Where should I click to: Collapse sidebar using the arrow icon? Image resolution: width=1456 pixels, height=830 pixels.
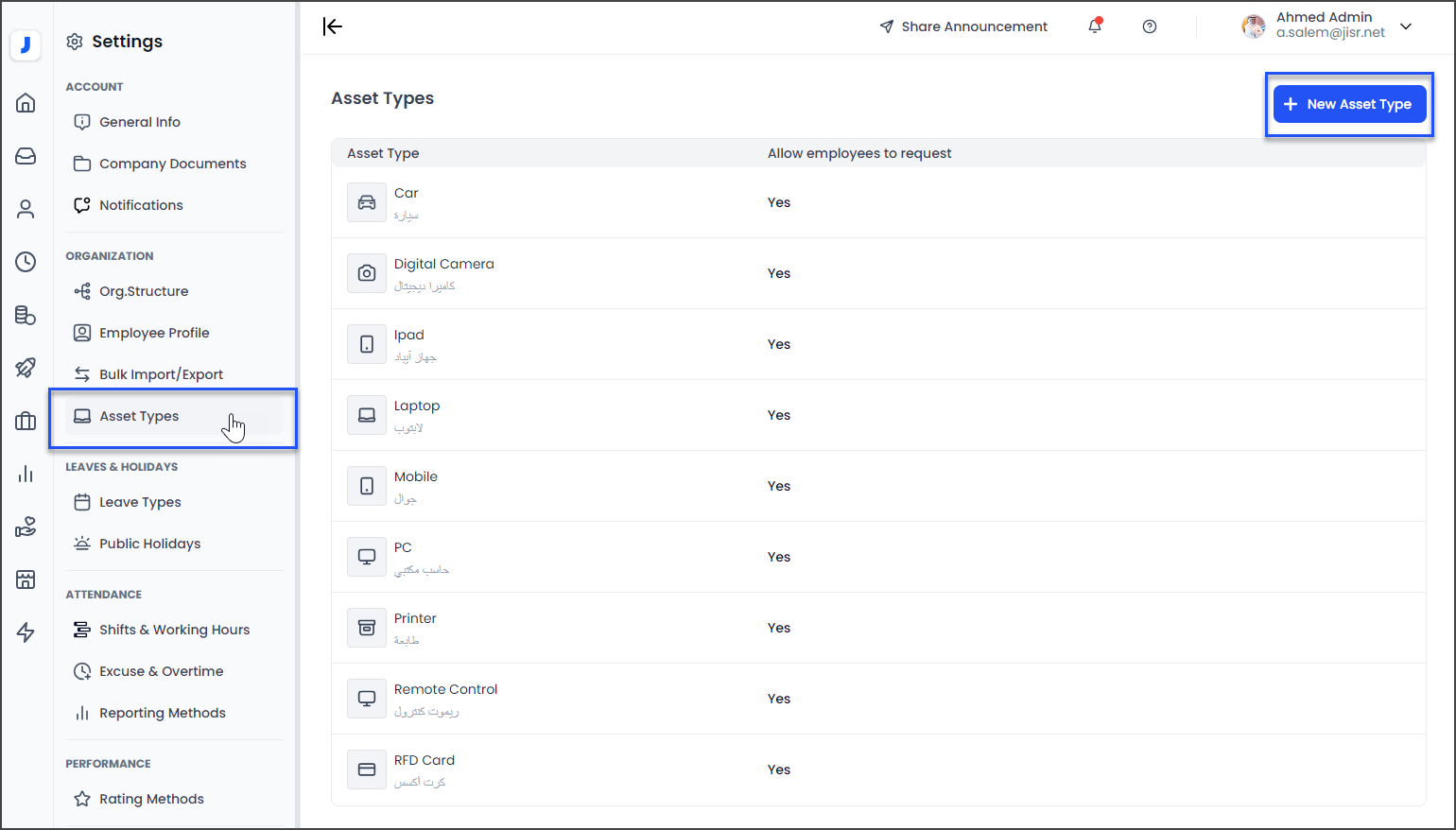[x=333, y=26]
